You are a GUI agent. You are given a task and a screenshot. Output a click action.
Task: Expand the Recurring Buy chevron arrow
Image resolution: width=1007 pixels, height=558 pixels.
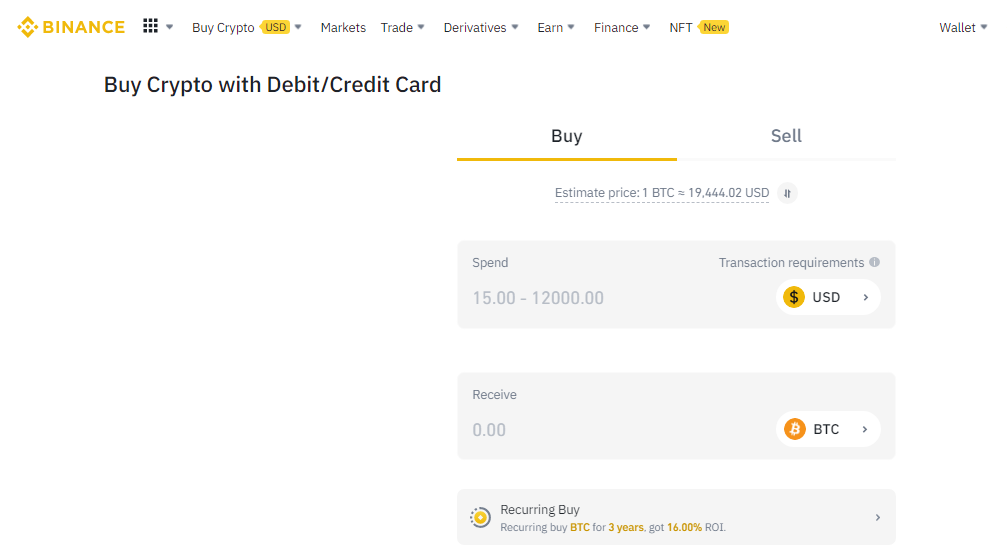(x=877, y=518)
